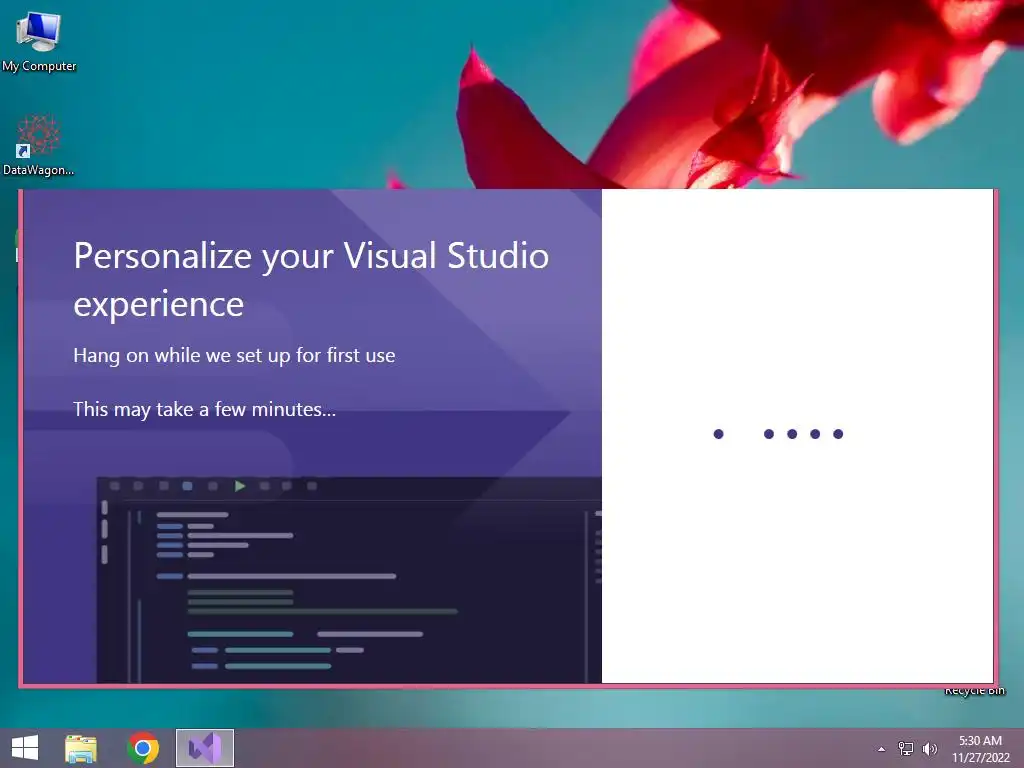This screenshot has width=1024, height=768.
Task: Open the My Computer desktop icon
Action: 39,41
